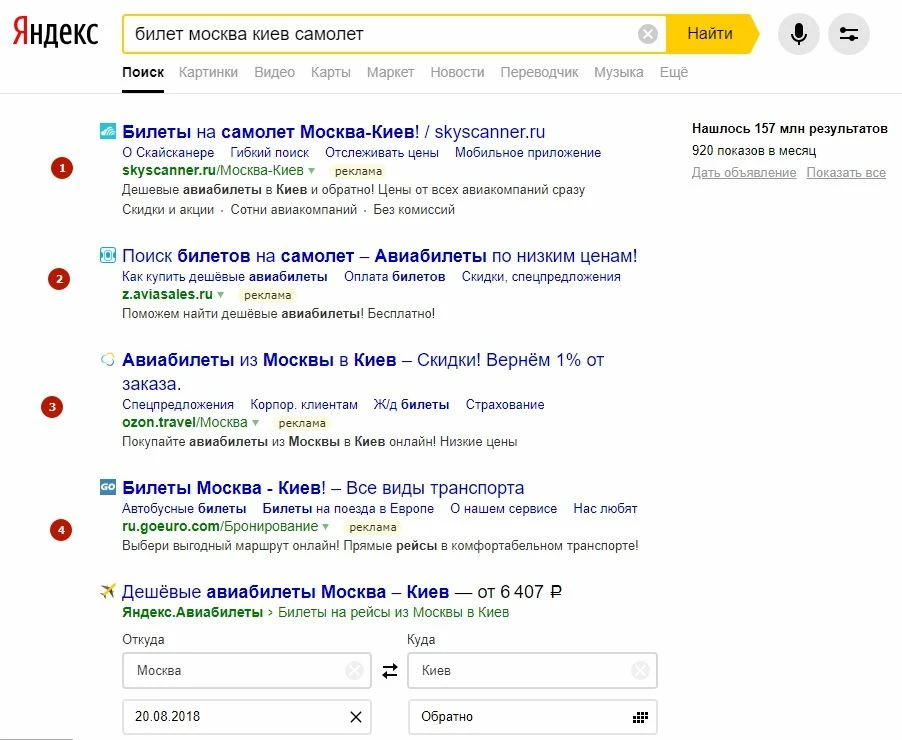Open Страхование sitelink

click(505, 405)
